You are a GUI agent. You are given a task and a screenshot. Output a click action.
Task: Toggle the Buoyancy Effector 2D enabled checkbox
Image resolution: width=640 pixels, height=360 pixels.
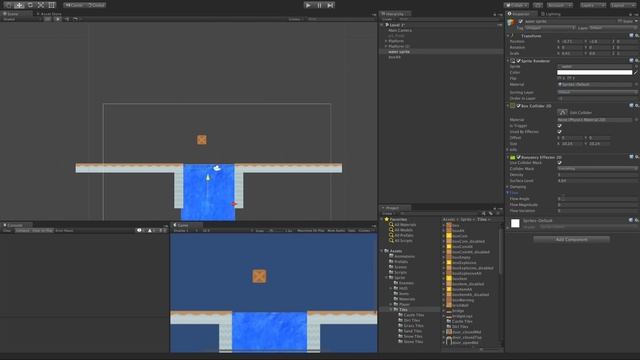pyautogui.click(x=519, y=157)
